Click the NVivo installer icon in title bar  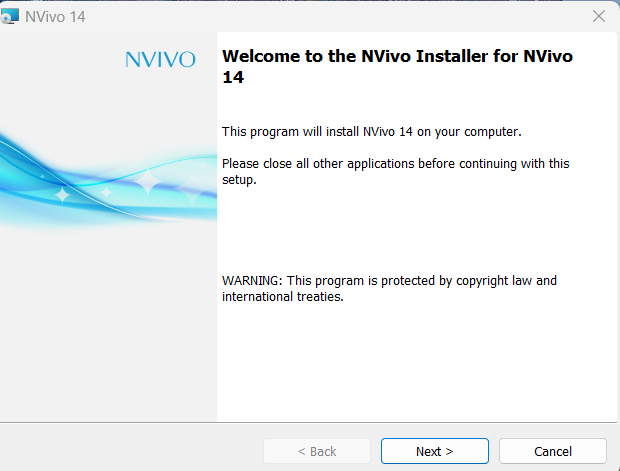point(11,16)
